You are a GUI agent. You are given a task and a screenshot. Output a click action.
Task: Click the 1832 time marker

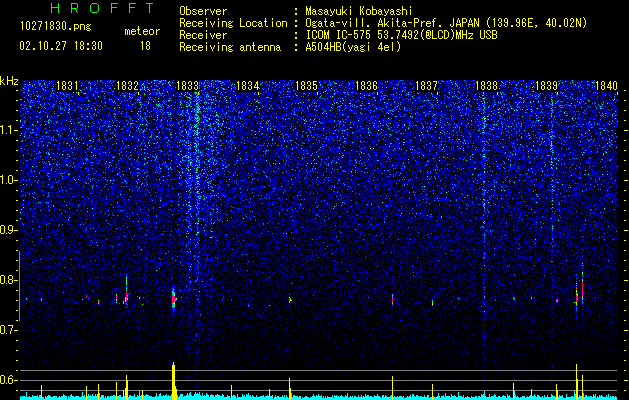(x=127, y=86)
